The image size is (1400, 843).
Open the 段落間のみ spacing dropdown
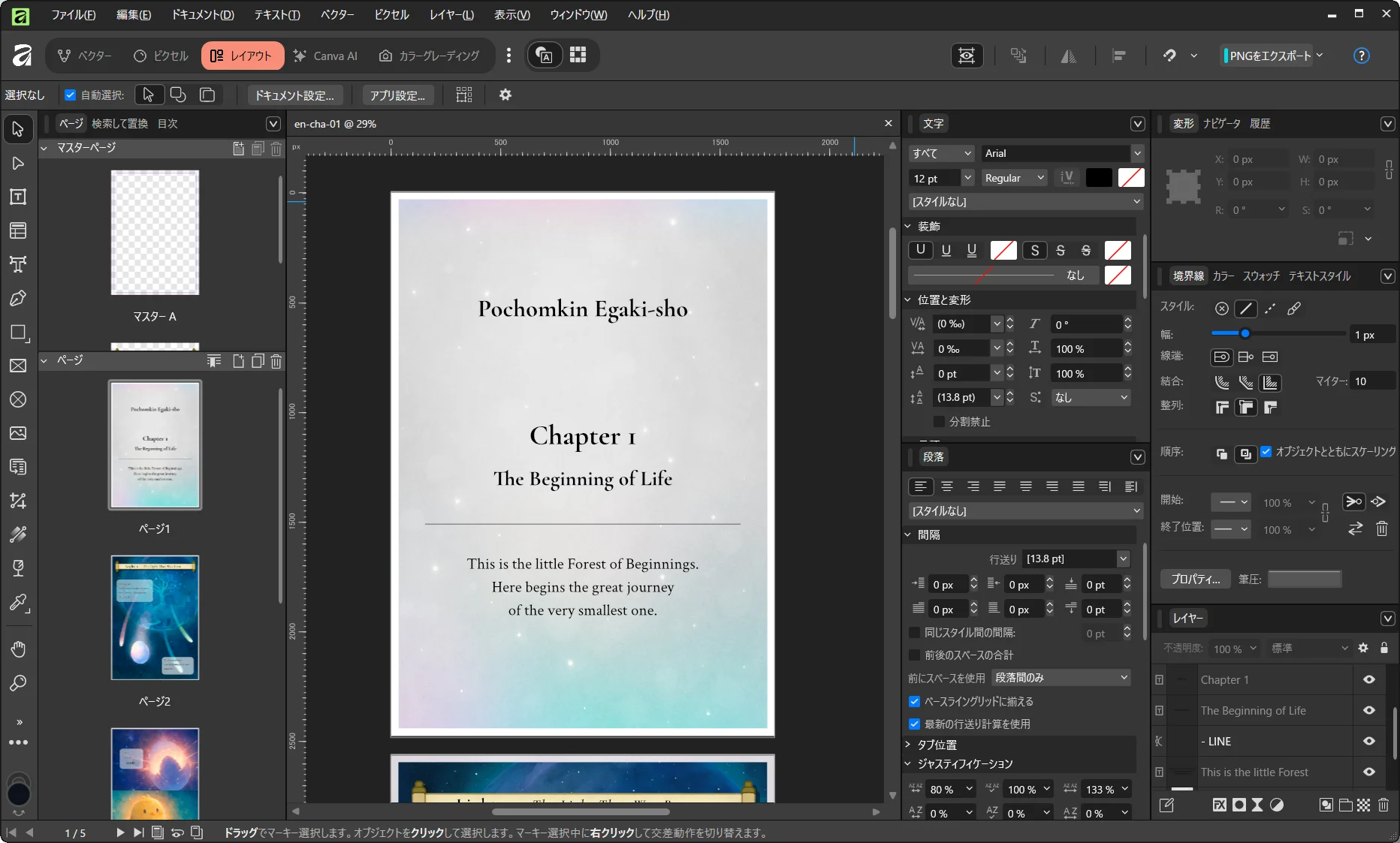pyautogui.click(x=1060, y=677)
